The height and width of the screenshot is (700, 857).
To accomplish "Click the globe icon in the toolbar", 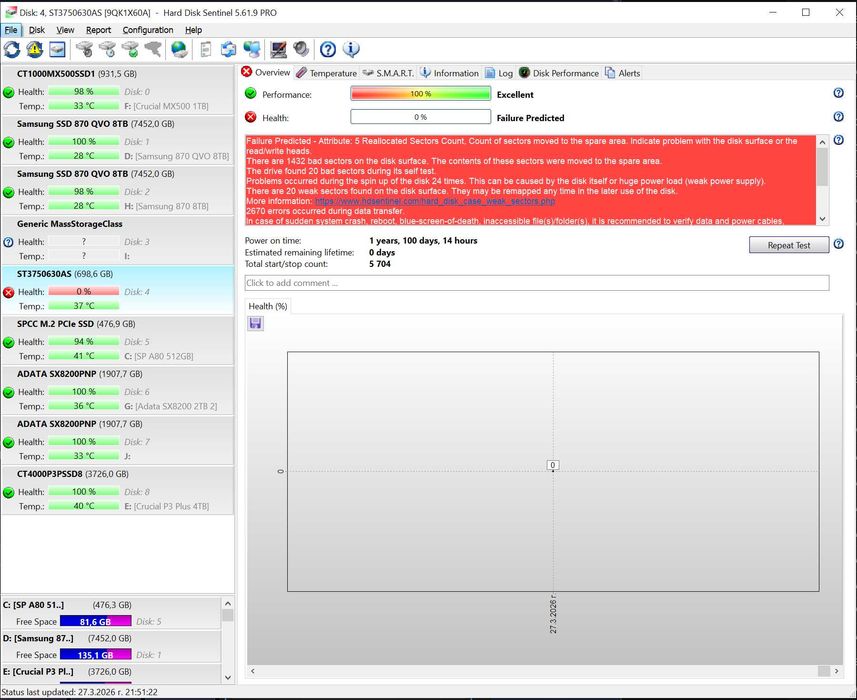I will [179, 49].
